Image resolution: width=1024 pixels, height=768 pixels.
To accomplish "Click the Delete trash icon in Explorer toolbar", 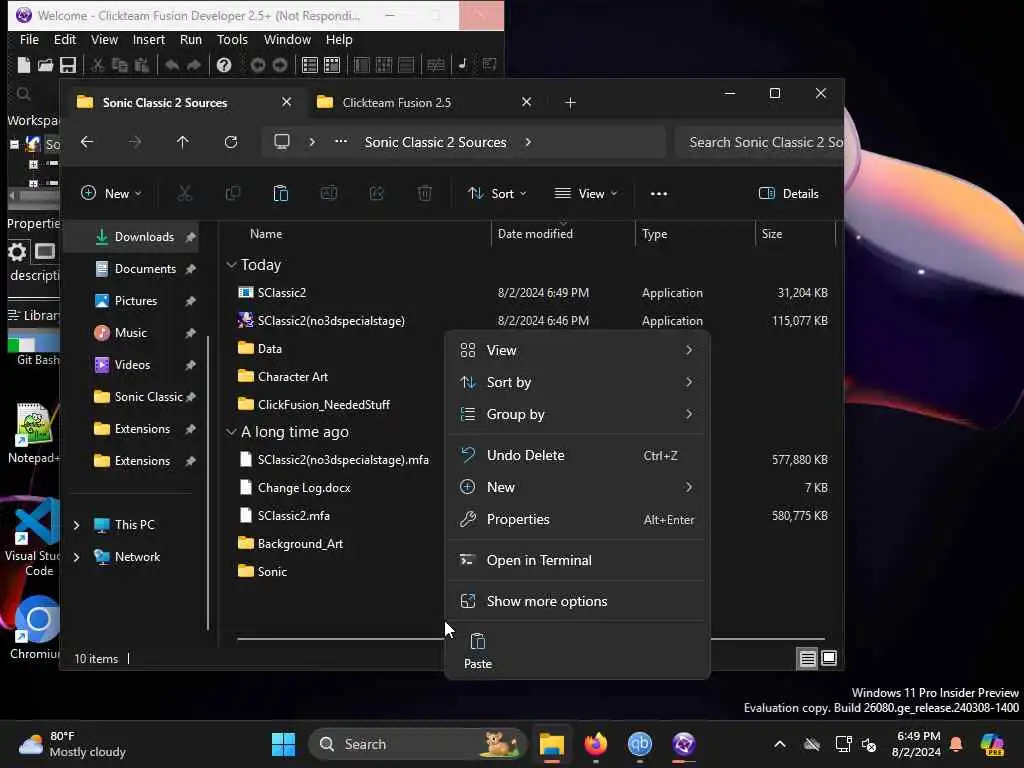I will (424, 193).
